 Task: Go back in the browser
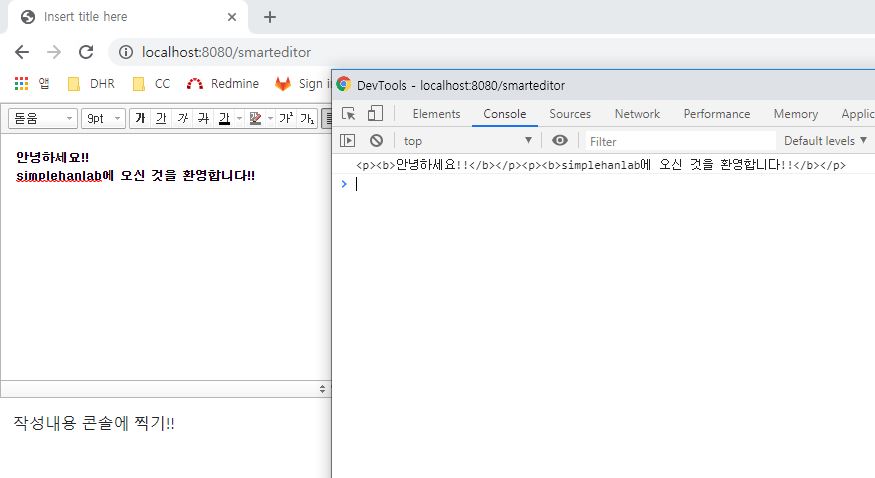(x=22, y=52)
